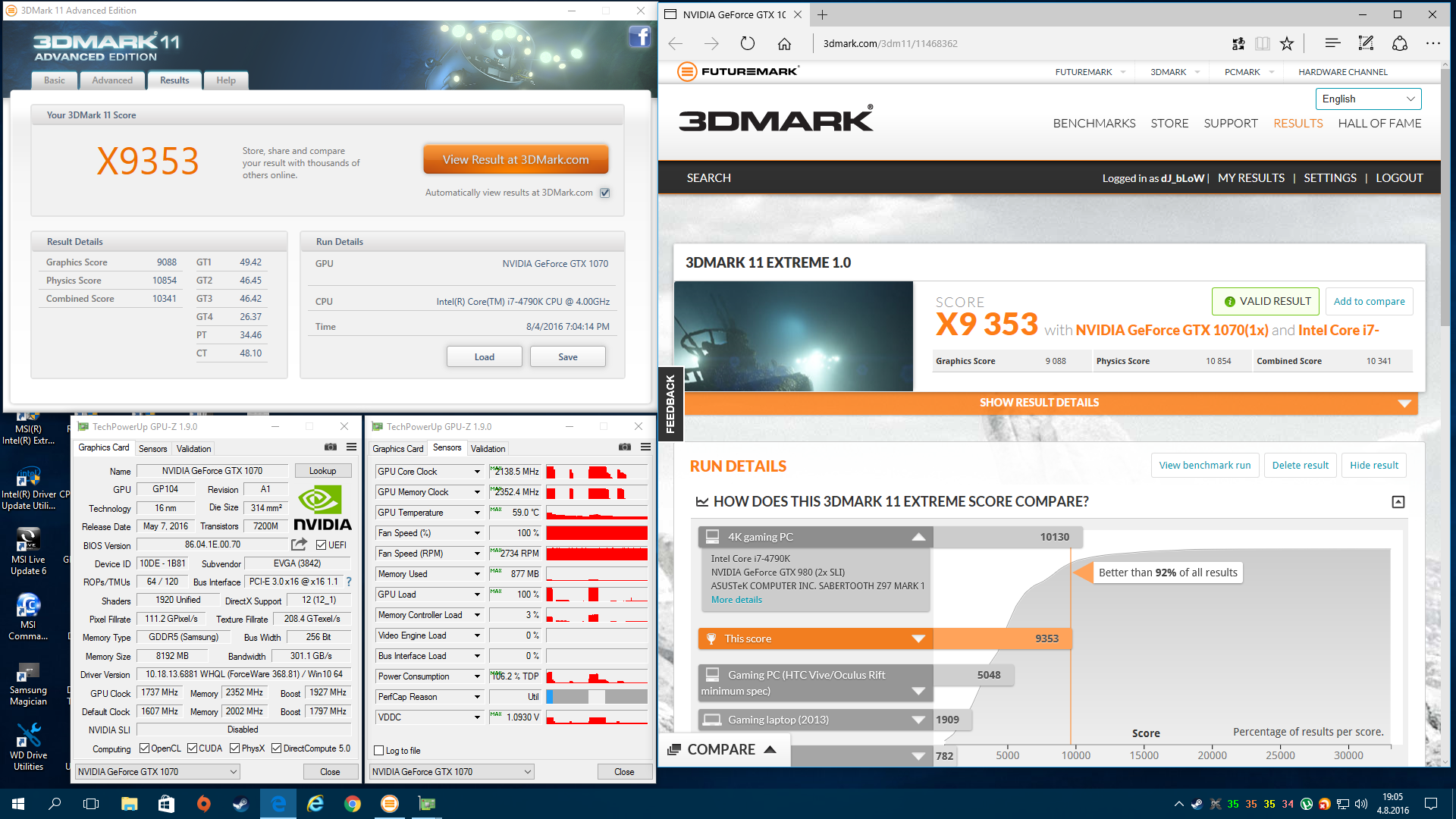Open File Explorer from the taskbar
The image size is (1456, 819).
129,804
